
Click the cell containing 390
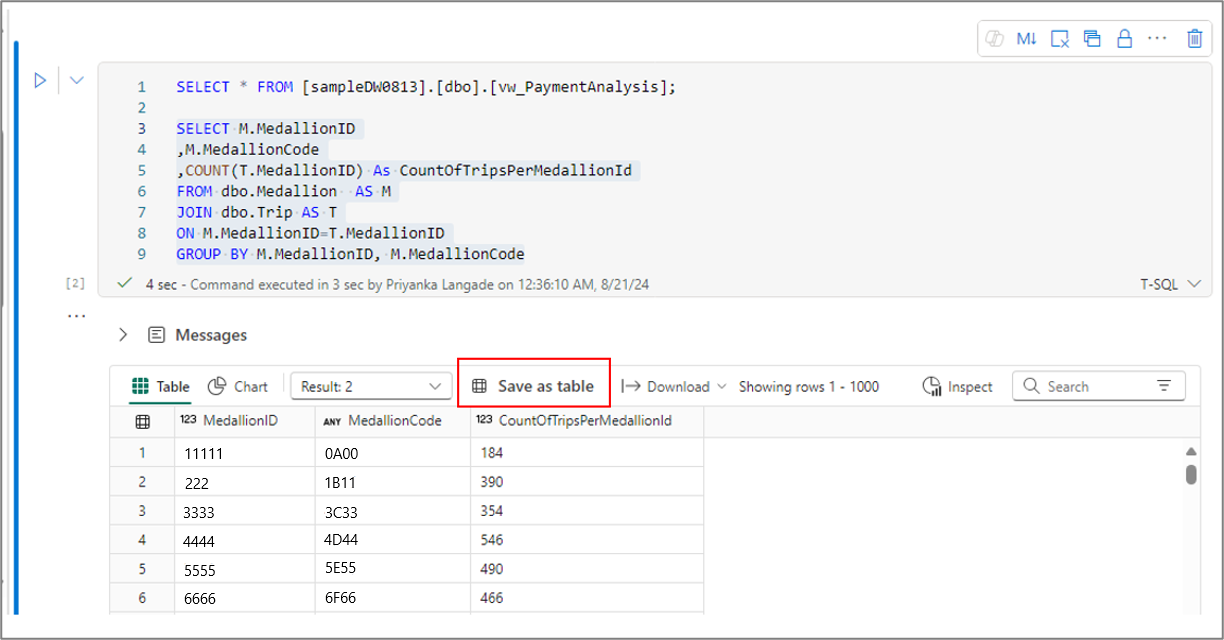click(587, 482)
